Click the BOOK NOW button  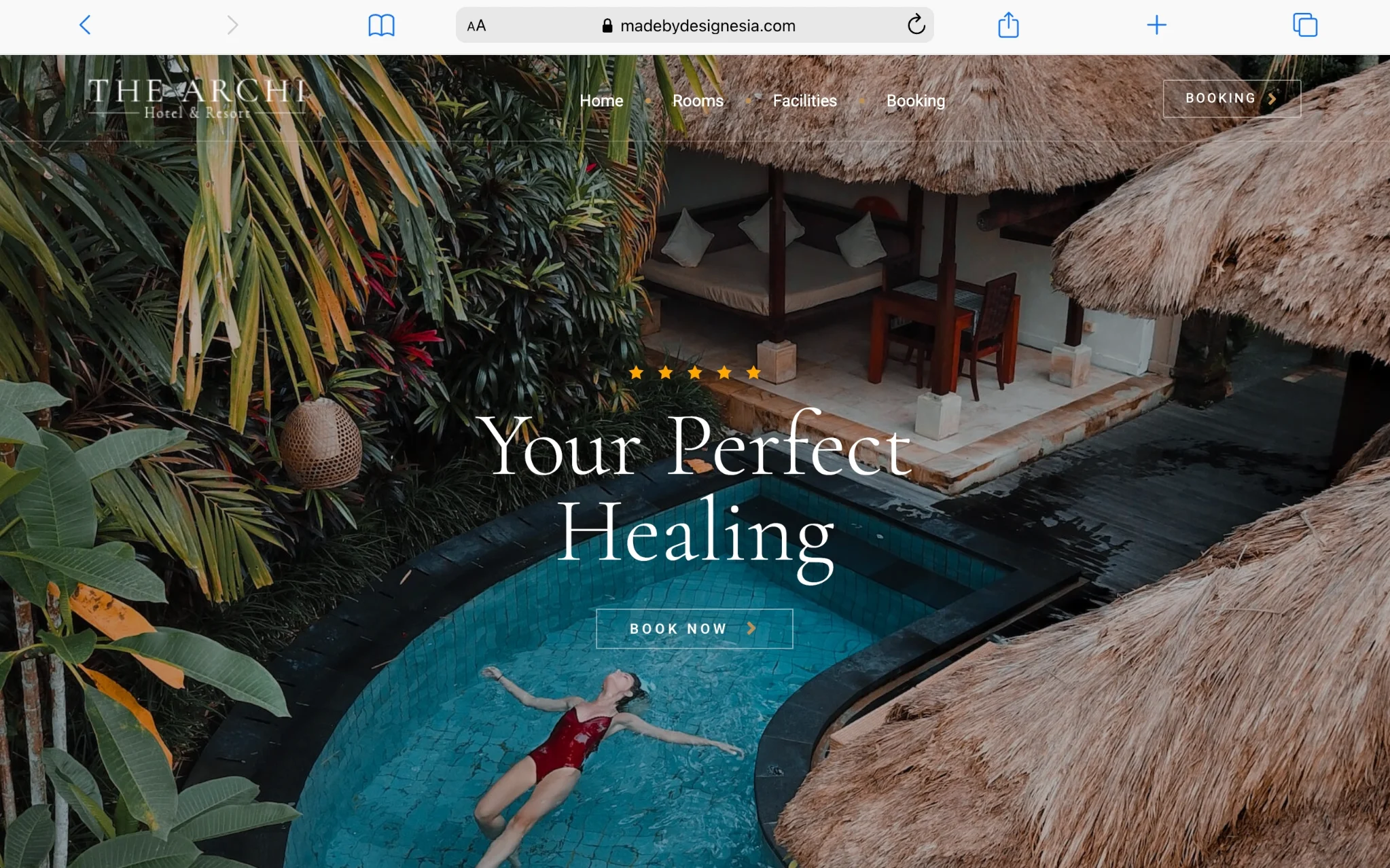pyautogui.click(x=694, y=628)
